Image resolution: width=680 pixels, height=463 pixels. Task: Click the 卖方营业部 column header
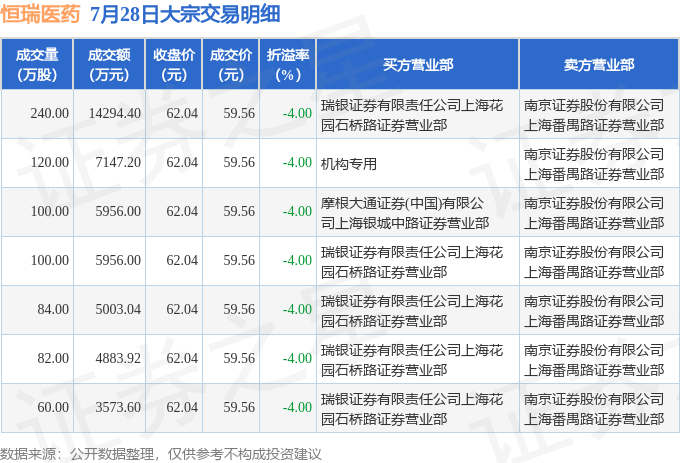(x=599, y=65)
